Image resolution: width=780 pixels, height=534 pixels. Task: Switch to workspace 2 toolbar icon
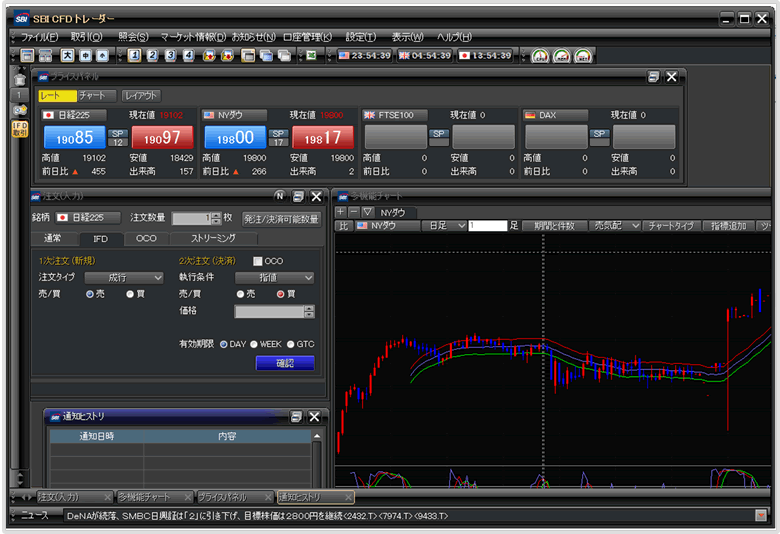click(152, 55)
